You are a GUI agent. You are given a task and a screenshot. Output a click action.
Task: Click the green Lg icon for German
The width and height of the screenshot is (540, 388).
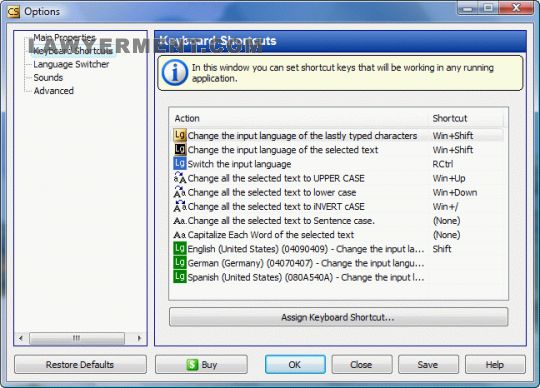point(179,262)
